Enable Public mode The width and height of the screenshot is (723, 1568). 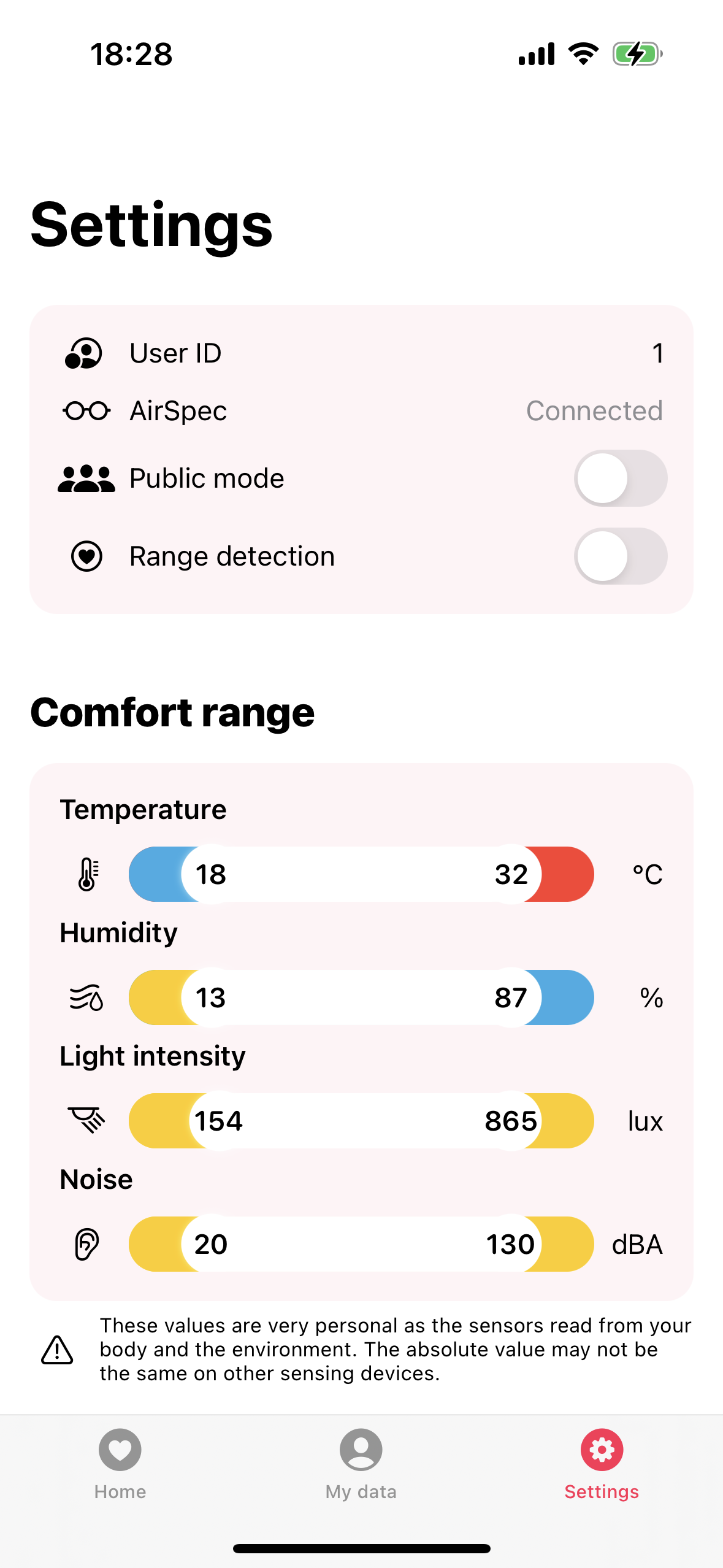[620, 477]
